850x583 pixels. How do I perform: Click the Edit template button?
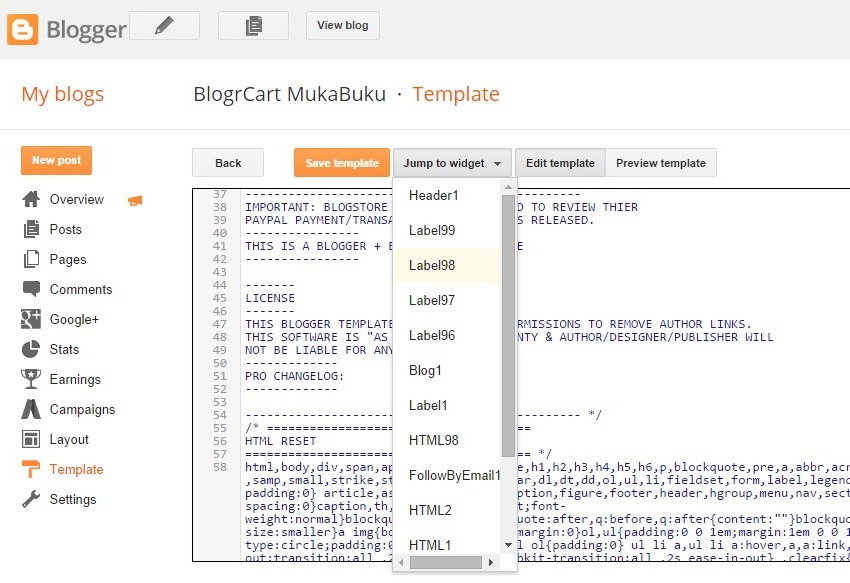(560, 163)
